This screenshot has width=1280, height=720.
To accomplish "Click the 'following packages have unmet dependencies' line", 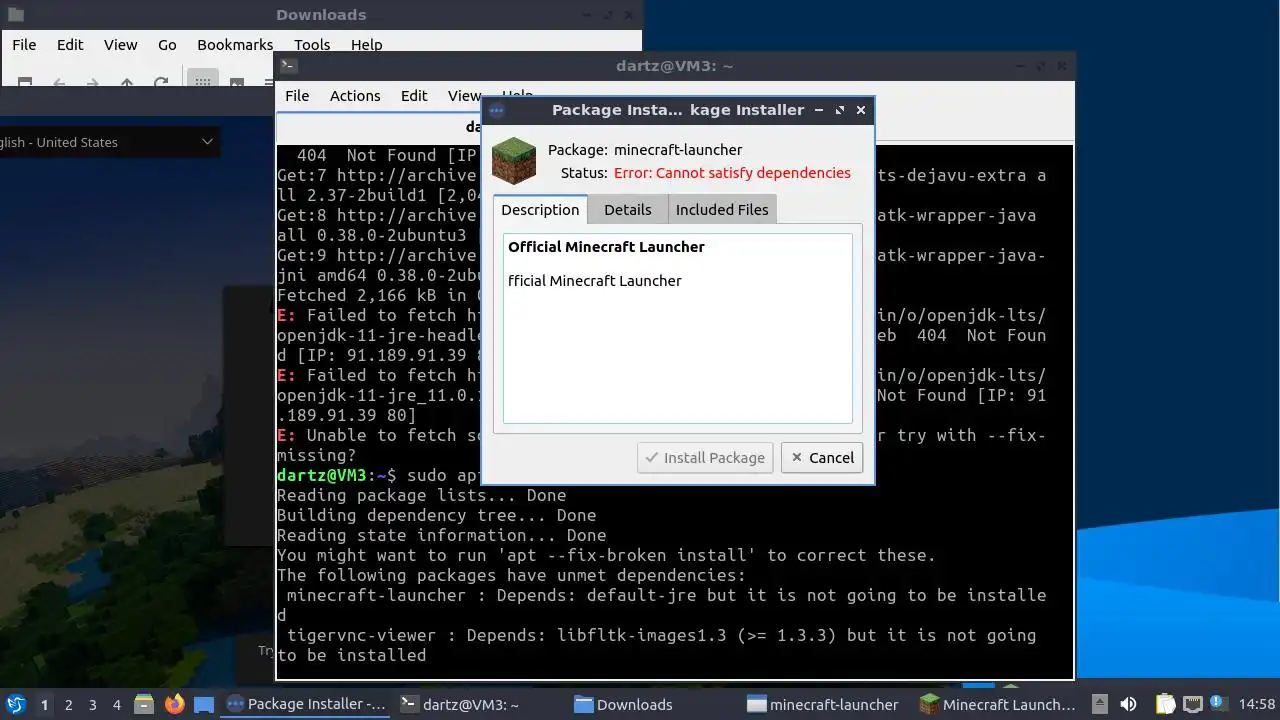I will 511,575.
